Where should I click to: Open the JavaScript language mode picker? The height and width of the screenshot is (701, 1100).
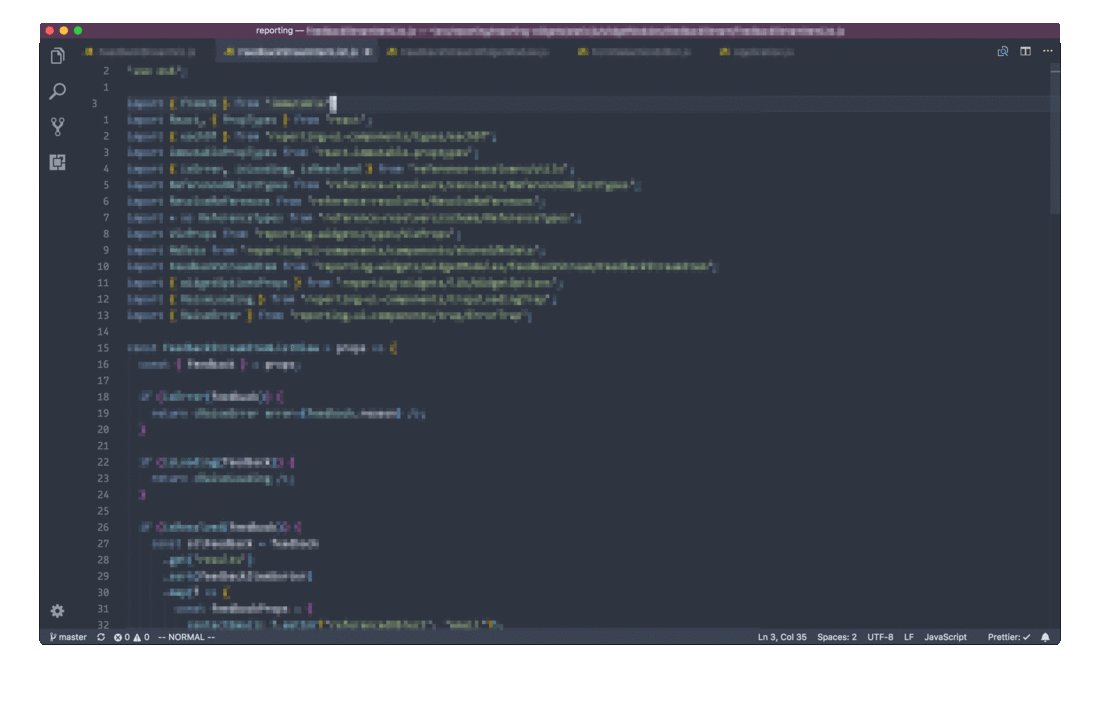point(944,636)
